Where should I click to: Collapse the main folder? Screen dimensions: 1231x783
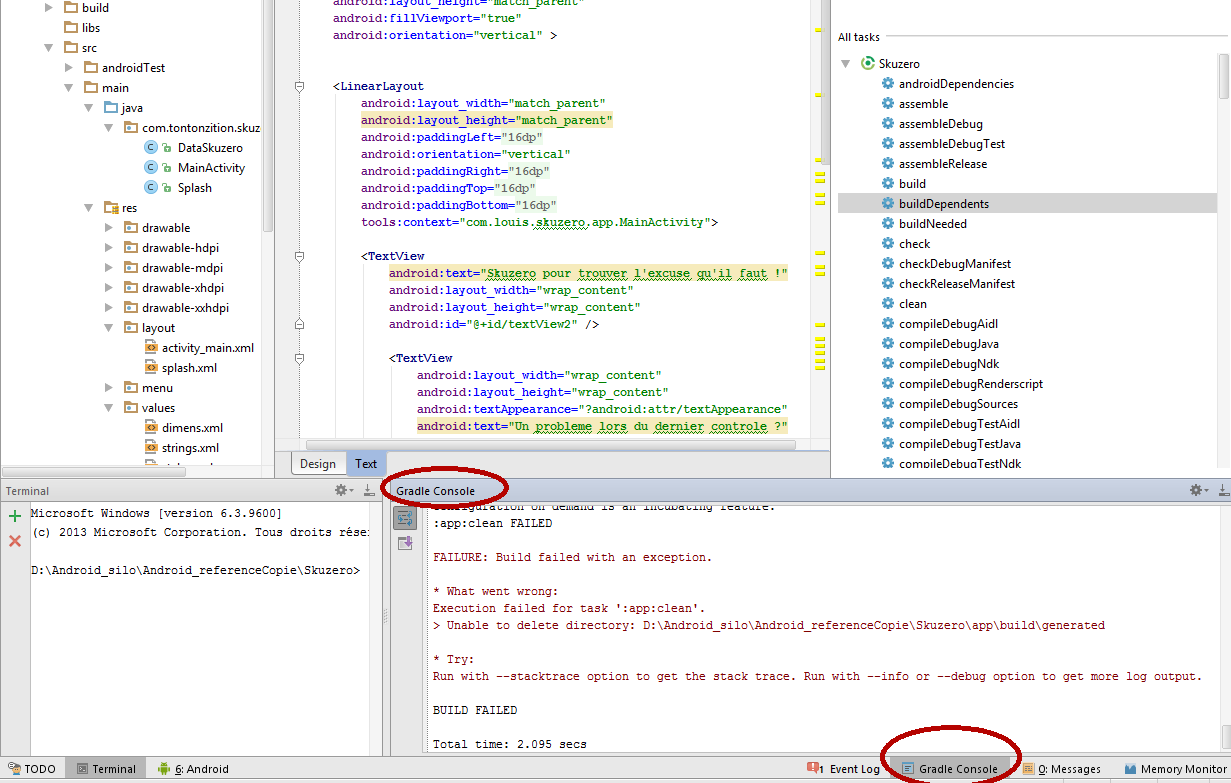(69, 88)
